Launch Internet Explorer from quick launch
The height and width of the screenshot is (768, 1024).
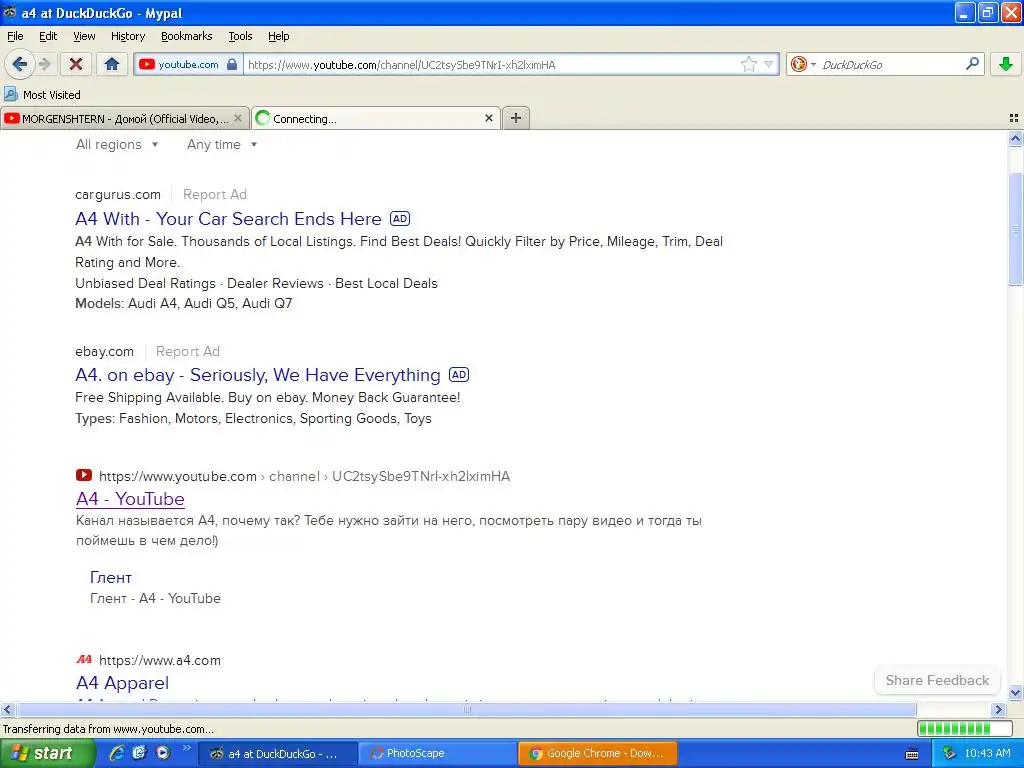click(x=117, y=753)
